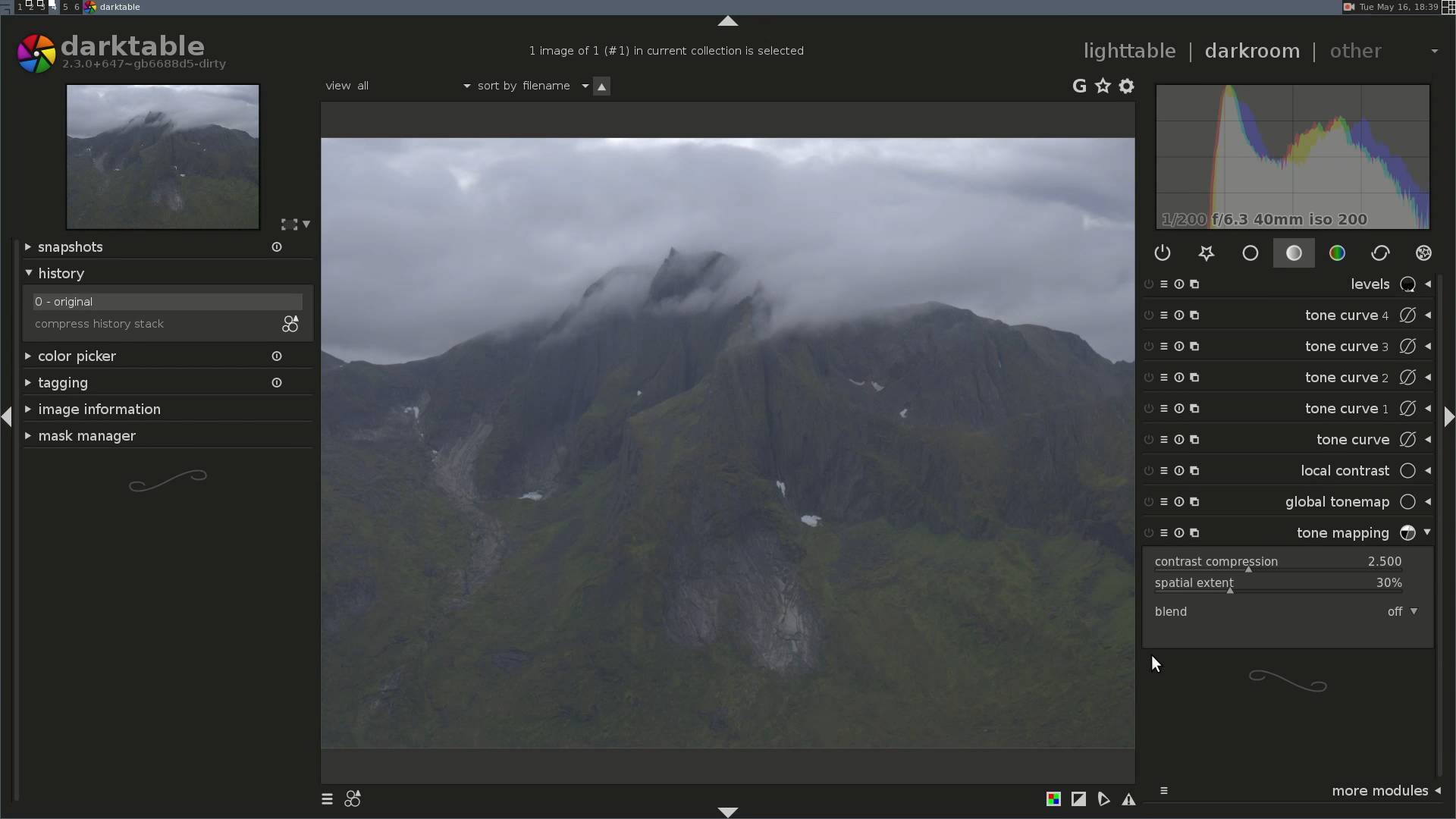The image size is (1456, 819).
Task: Open the gear preferences icon
Action: 1127,86
